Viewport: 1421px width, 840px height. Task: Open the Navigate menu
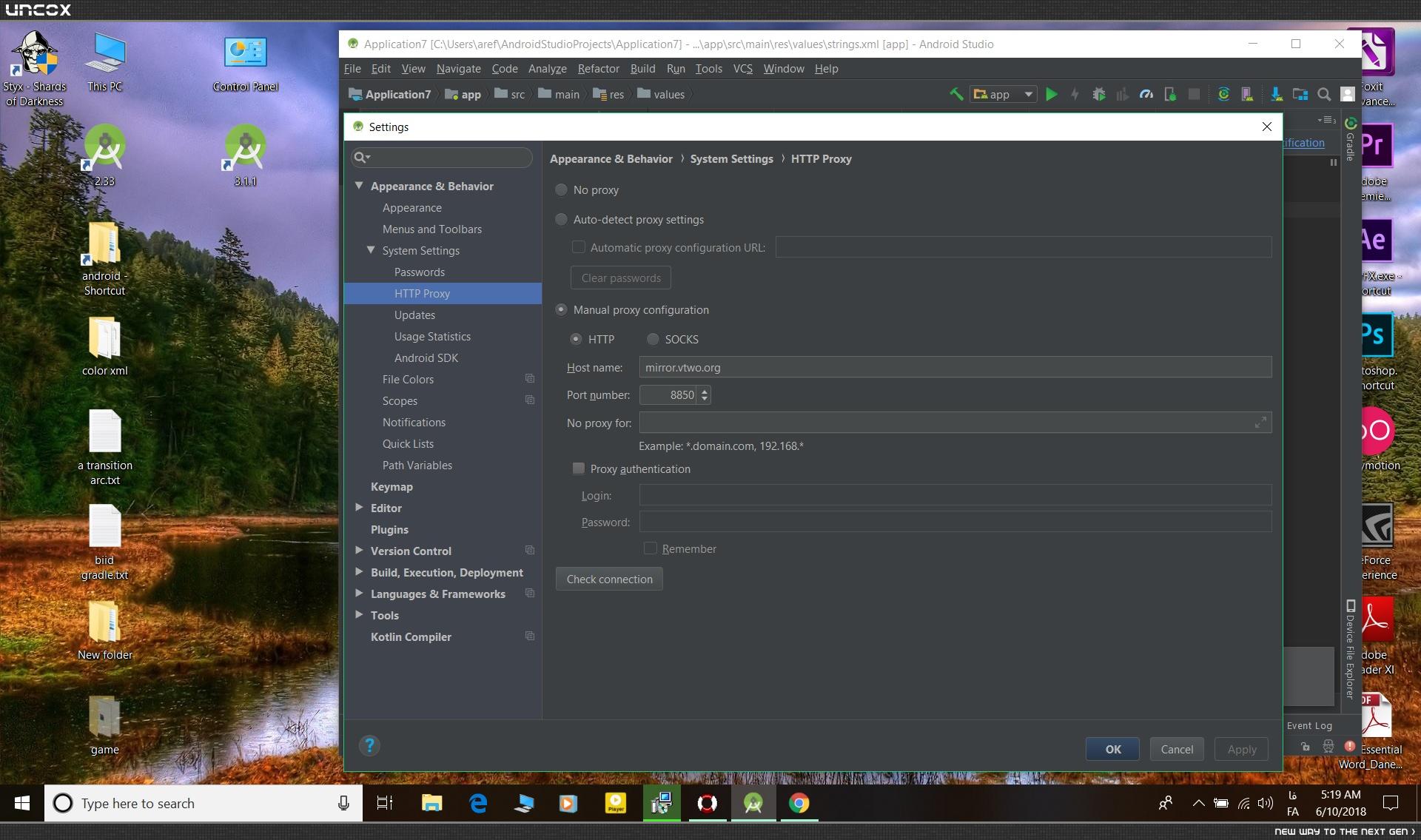(x=458, y=69)
